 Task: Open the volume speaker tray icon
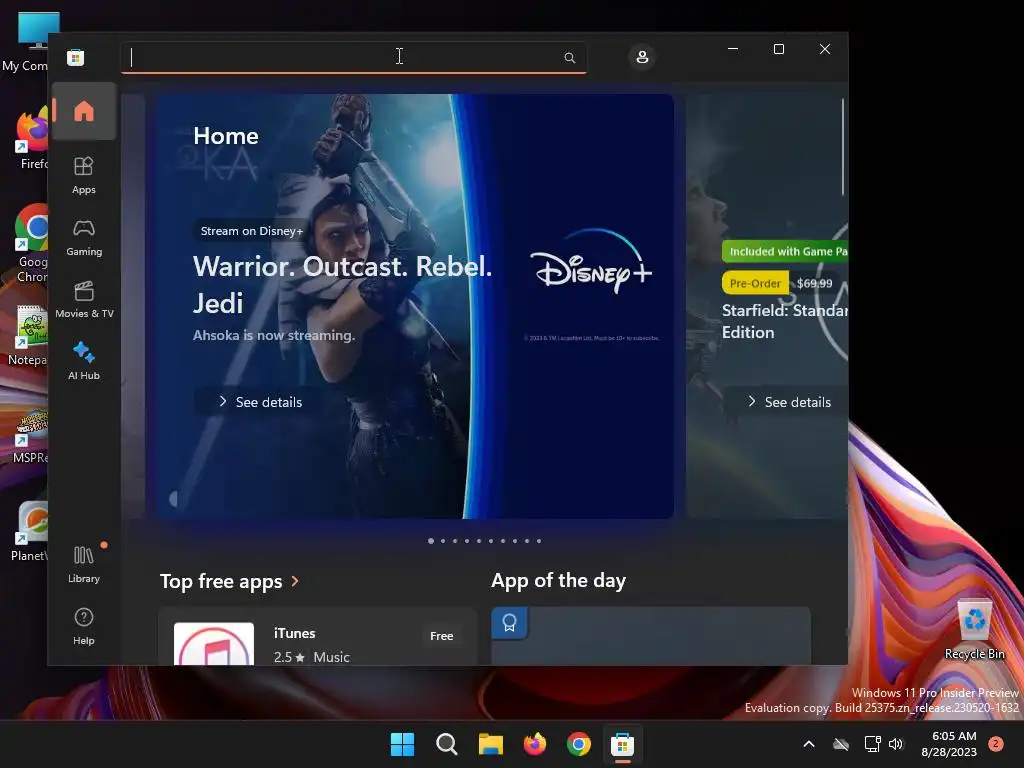(x=896, y=744)
